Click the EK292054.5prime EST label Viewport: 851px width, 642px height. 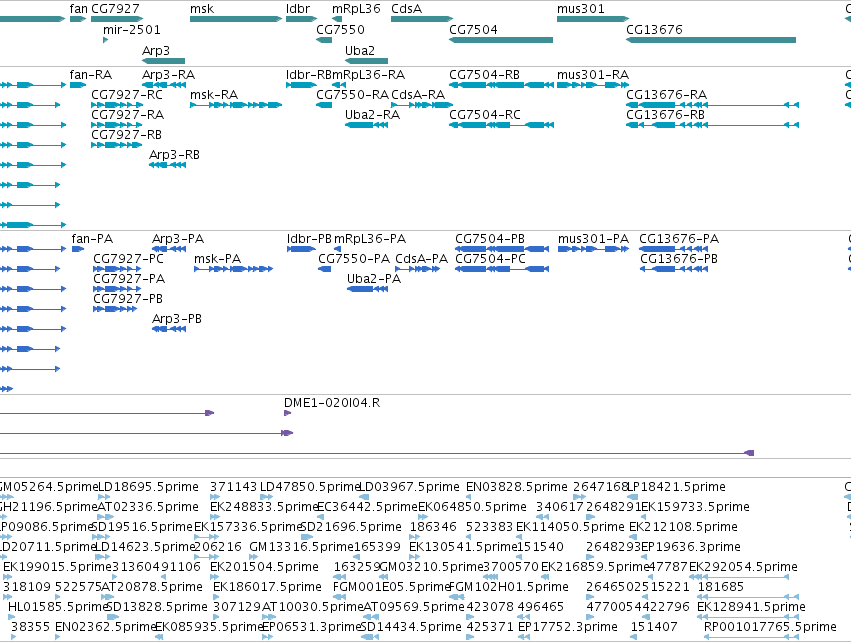coord(744,568)
